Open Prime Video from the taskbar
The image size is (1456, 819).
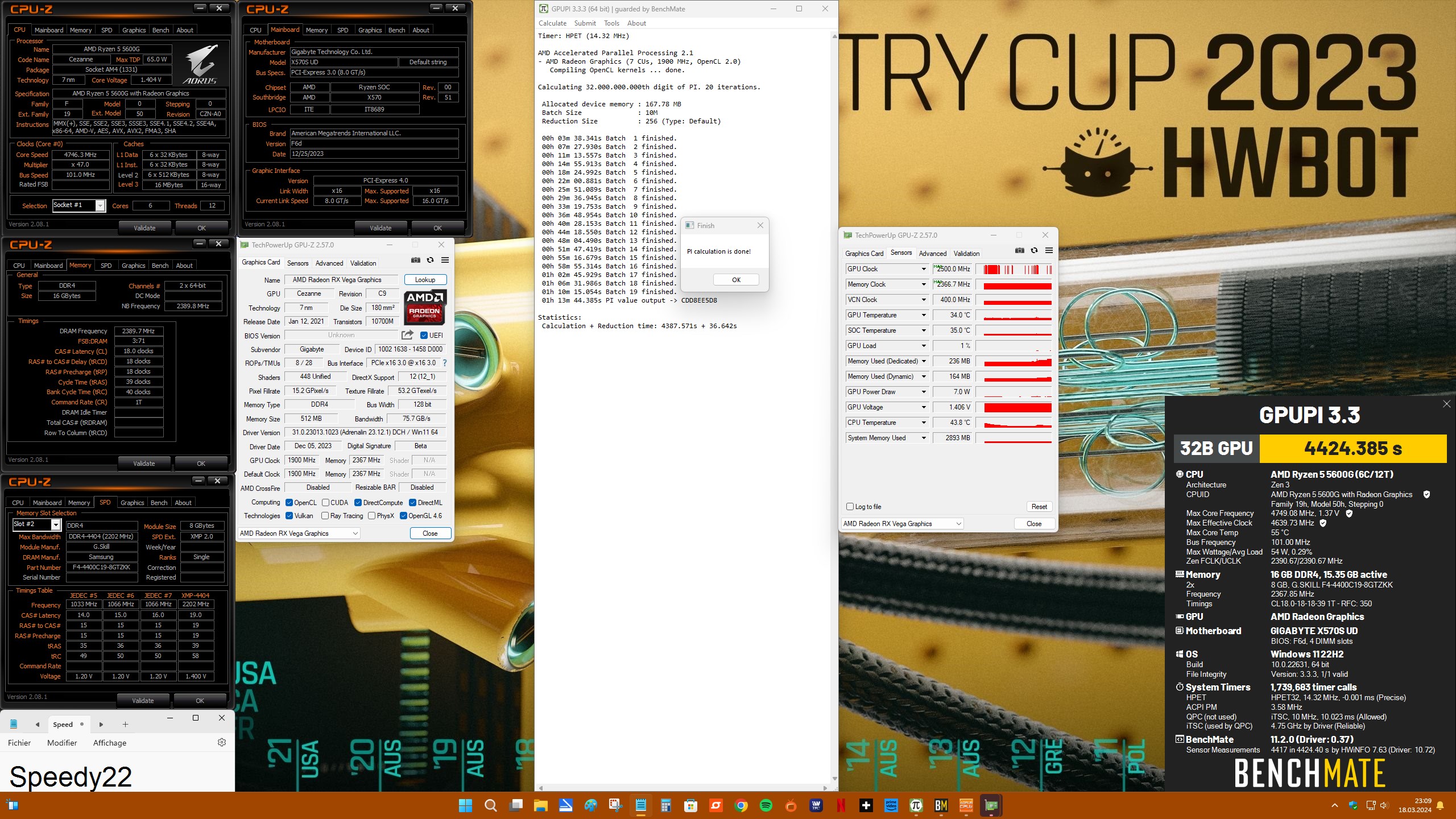pos(891,805)
